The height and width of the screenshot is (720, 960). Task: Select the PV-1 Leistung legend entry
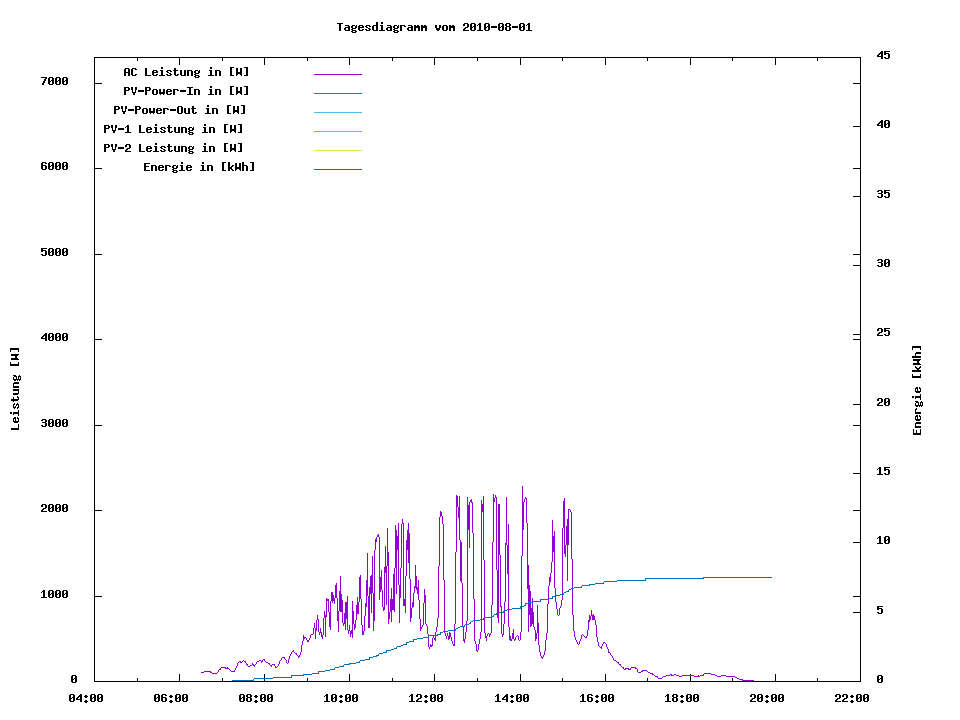[x=173, y=129]
